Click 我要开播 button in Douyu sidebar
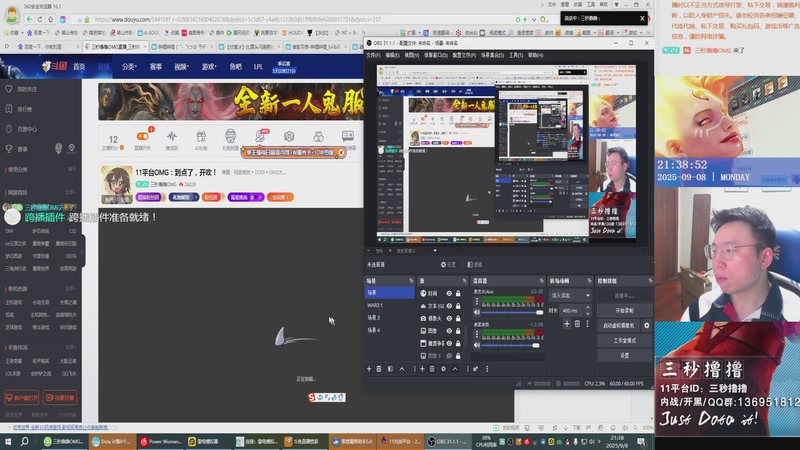800x450 pixels. coord(60,397)
